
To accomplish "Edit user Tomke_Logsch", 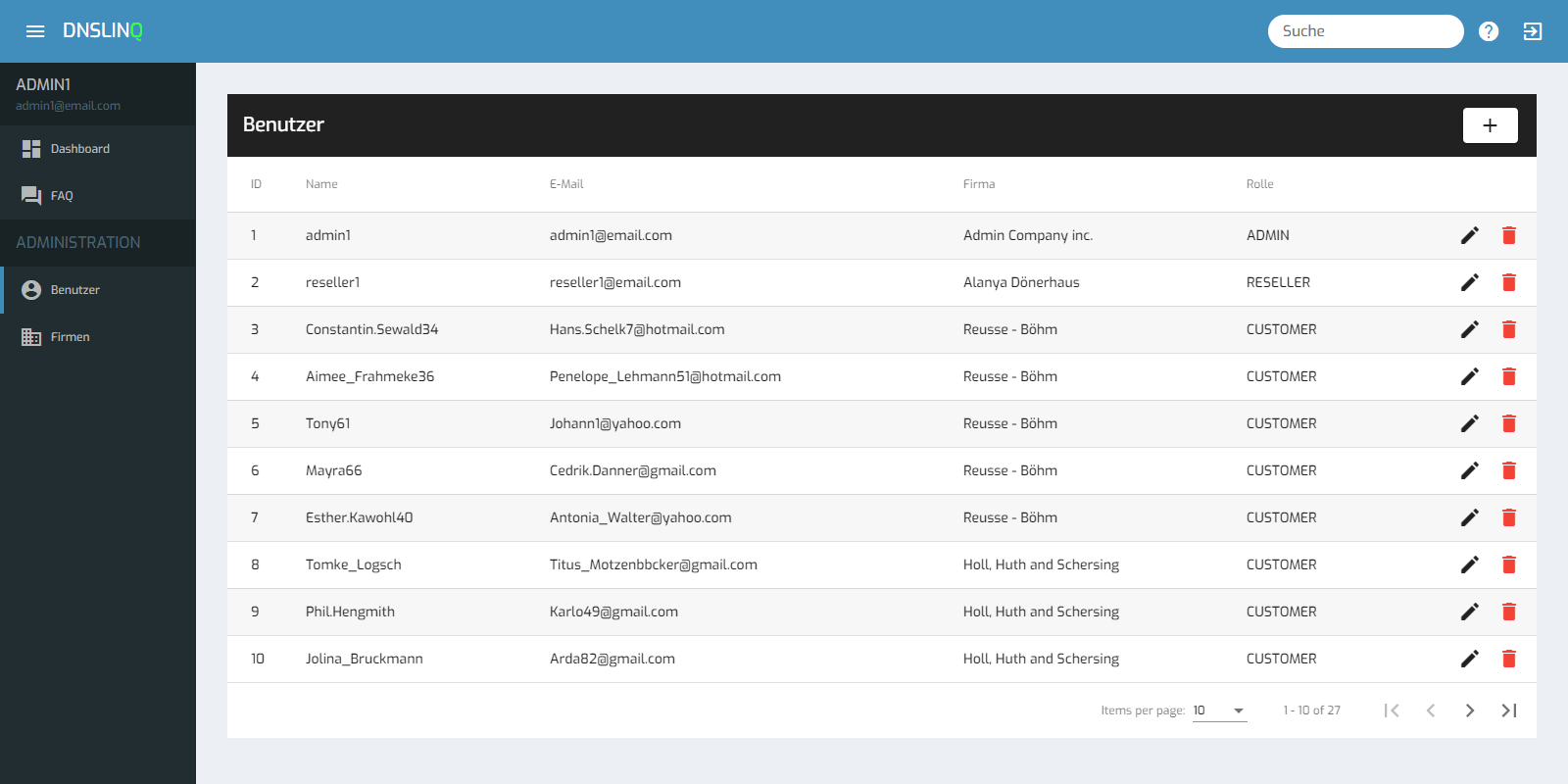I will 1470,564.
